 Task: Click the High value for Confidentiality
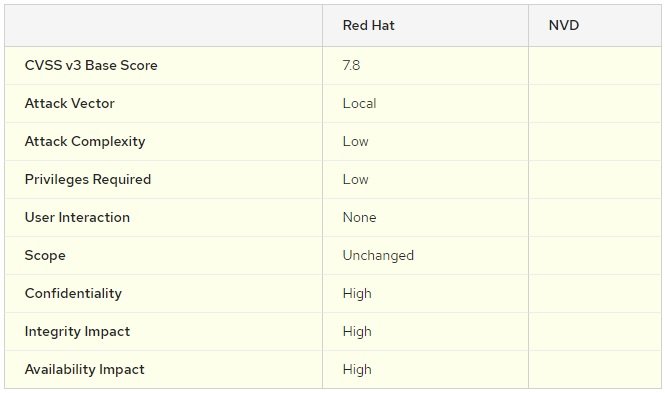coord(357,293)
